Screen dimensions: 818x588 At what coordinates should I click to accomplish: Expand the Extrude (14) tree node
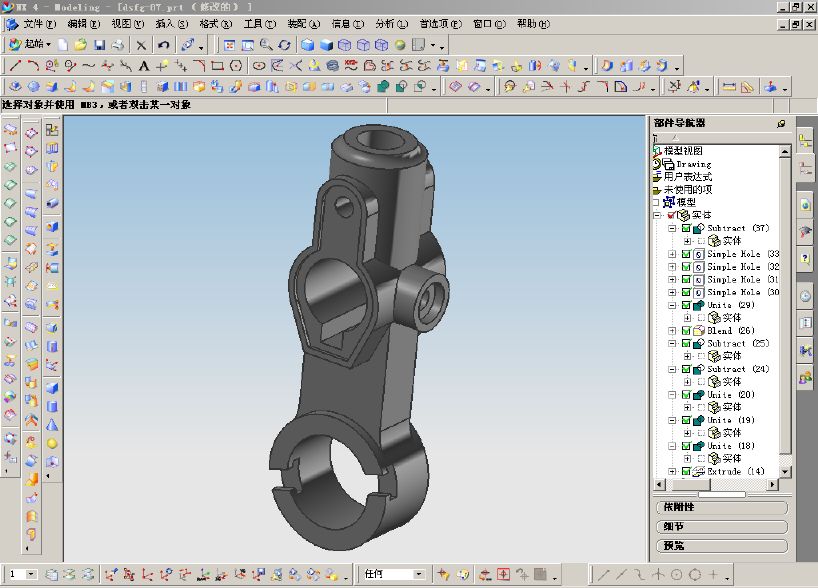tap(672, 471)
